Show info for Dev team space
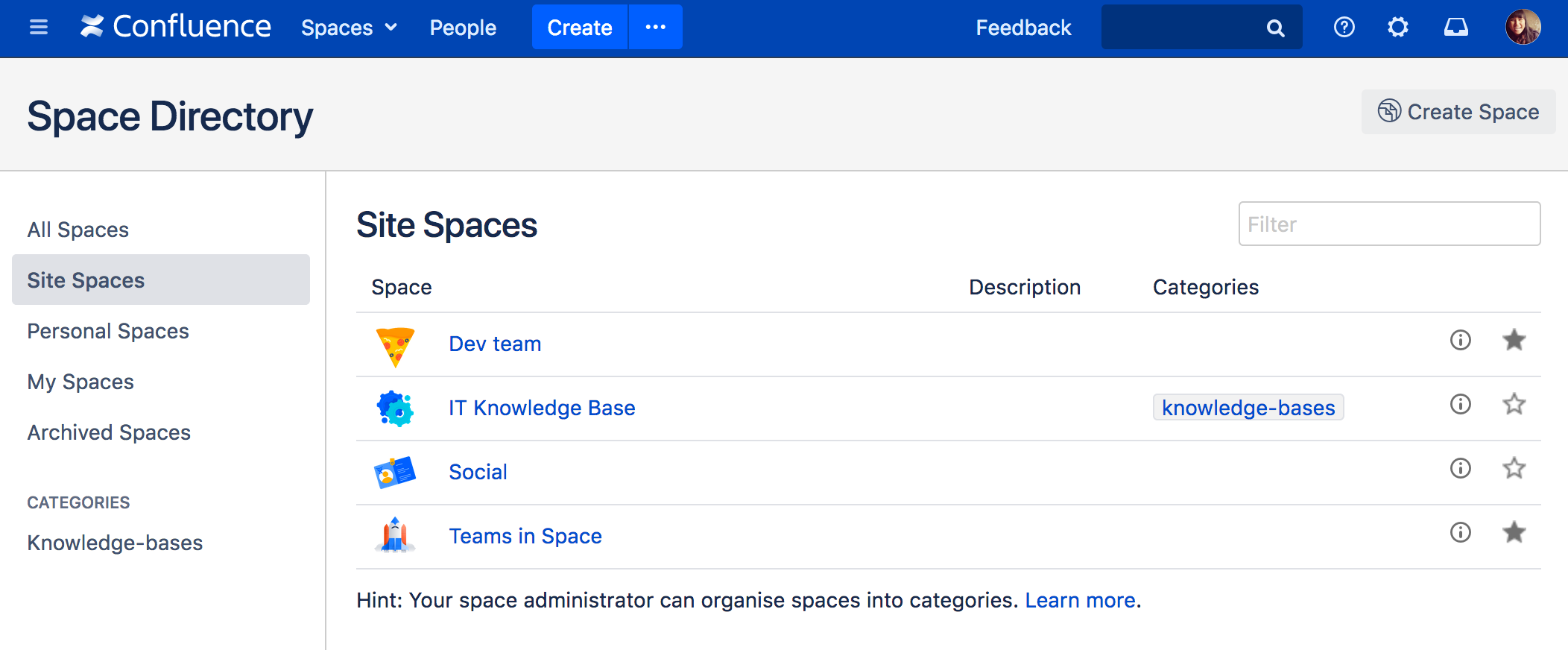Screen dimensions: 1568x650 coord(1460,340)
